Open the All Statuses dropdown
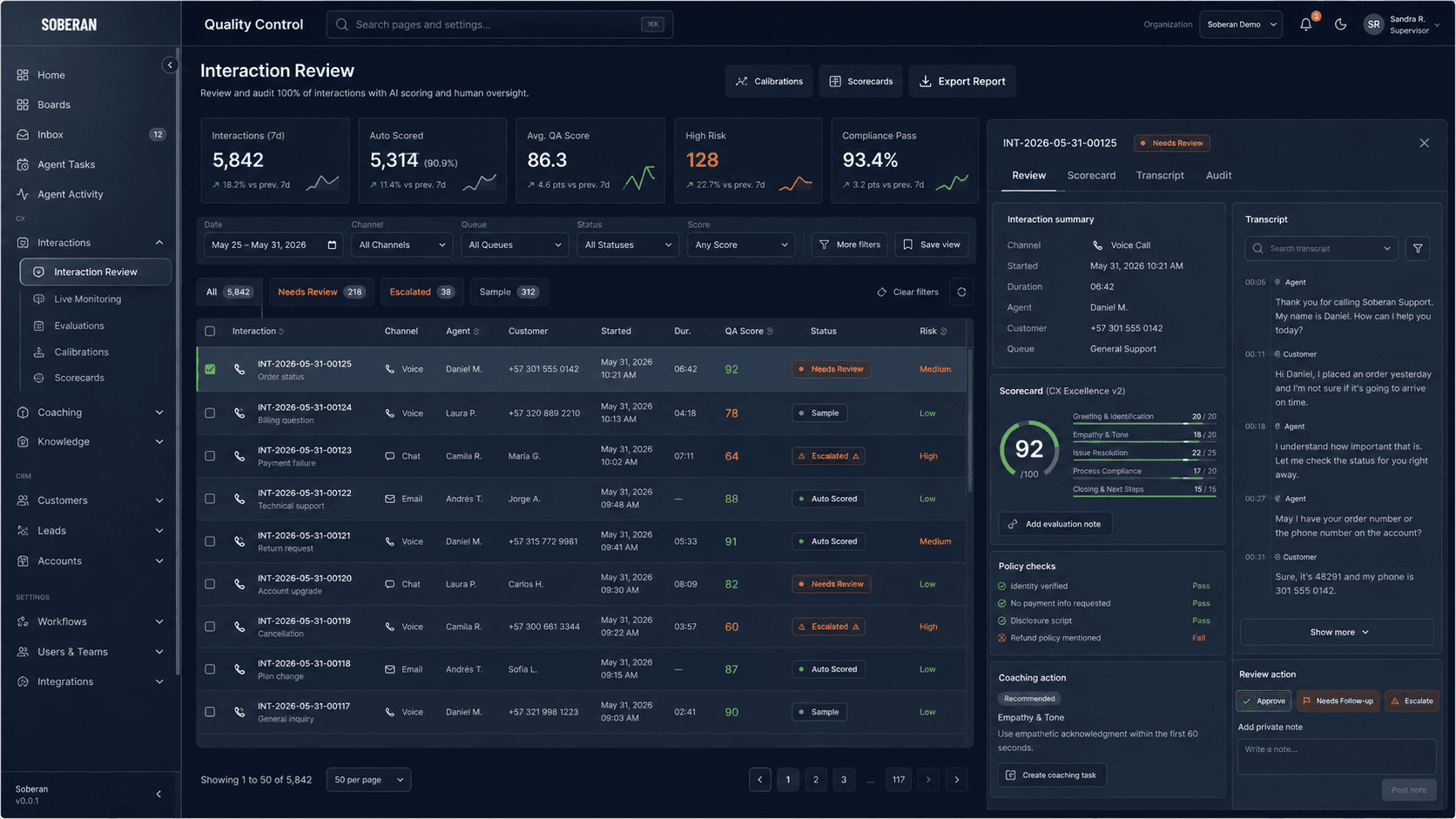The image size is (1456, 819). [x=628, y=245]
